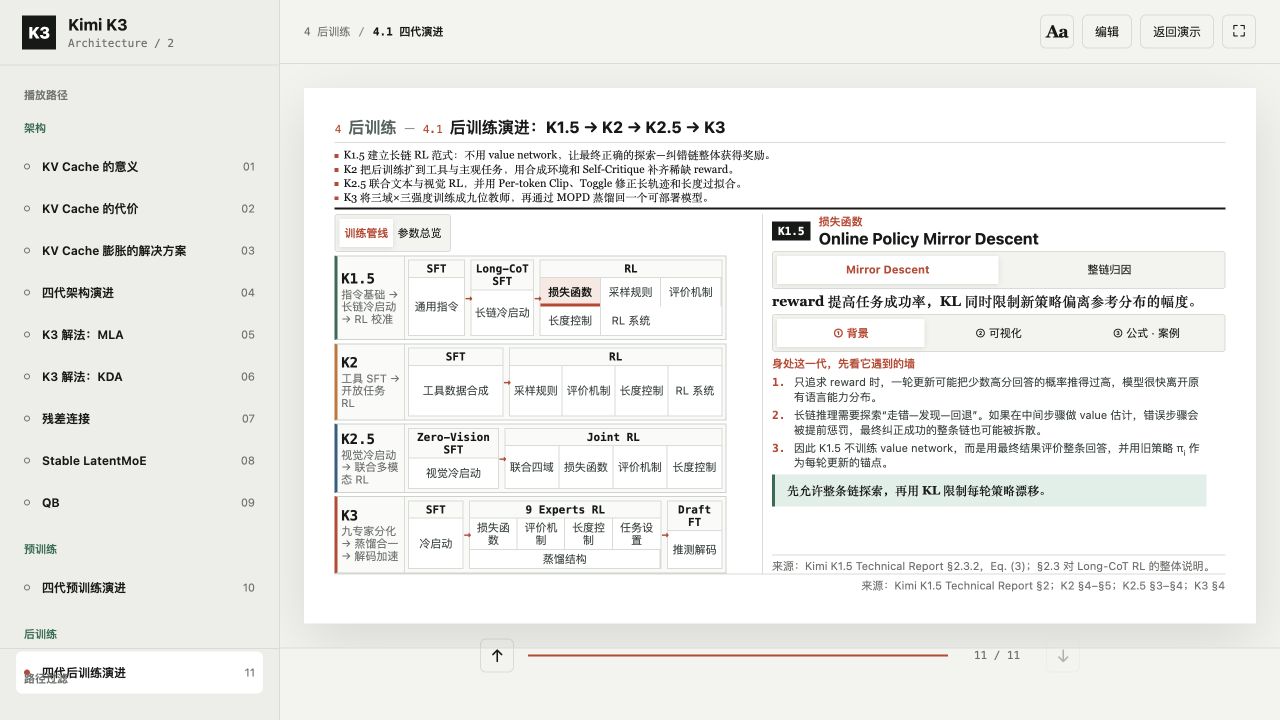Toggle fullscreen mode icon
This screenshot has height=720, width=1280.
pyautogui.click(x=1238, y=31)
